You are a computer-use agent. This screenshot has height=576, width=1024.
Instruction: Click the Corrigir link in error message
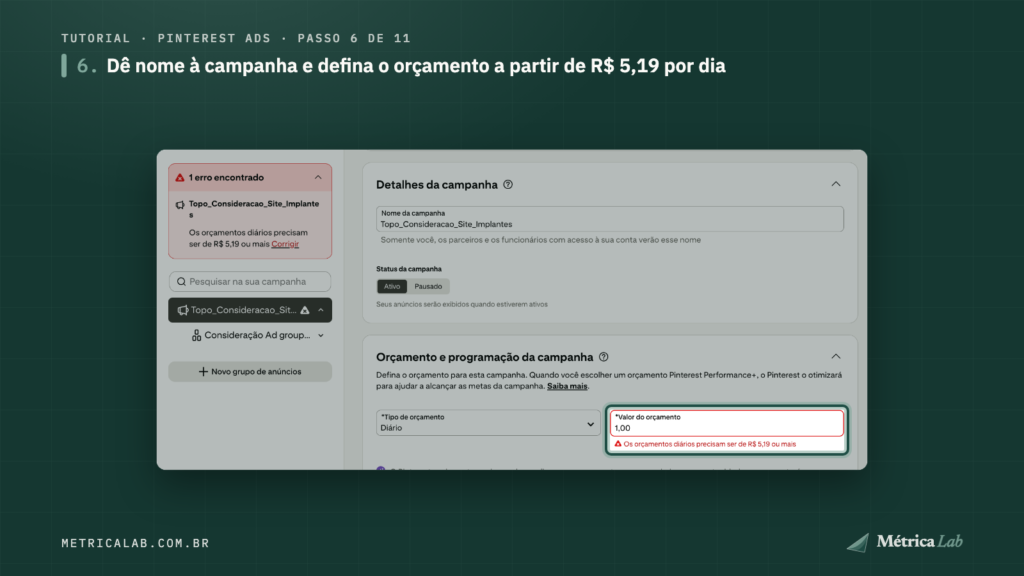[285, 244]
